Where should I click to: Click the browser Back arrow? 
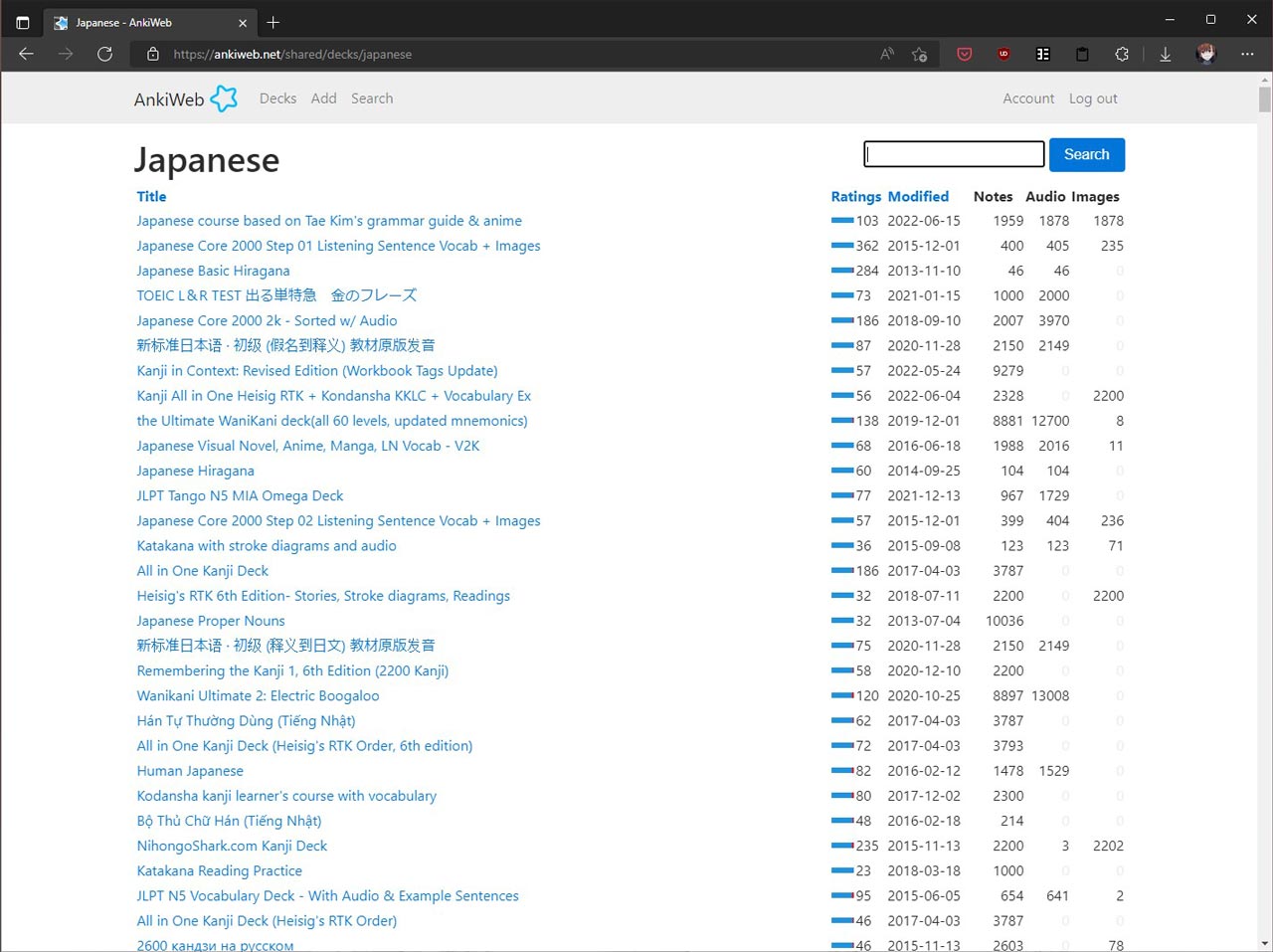[26, 54]
